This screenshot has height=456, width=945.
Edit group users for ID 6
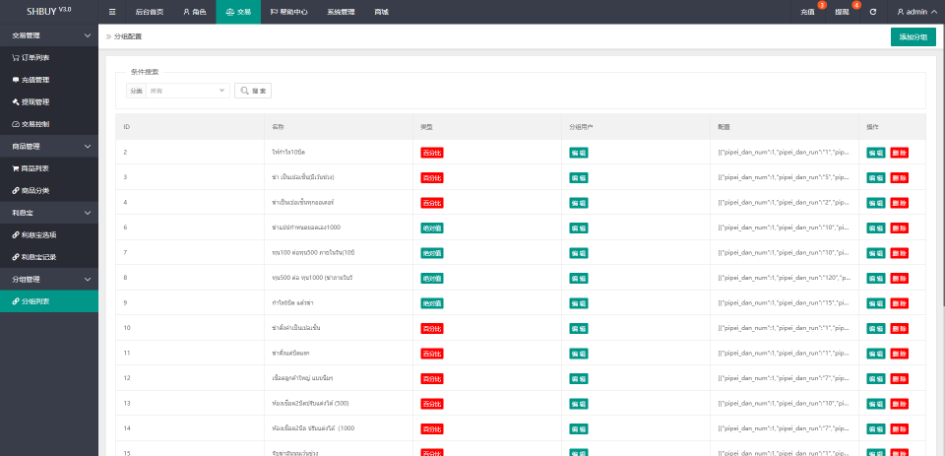click(x=579, y=228)
